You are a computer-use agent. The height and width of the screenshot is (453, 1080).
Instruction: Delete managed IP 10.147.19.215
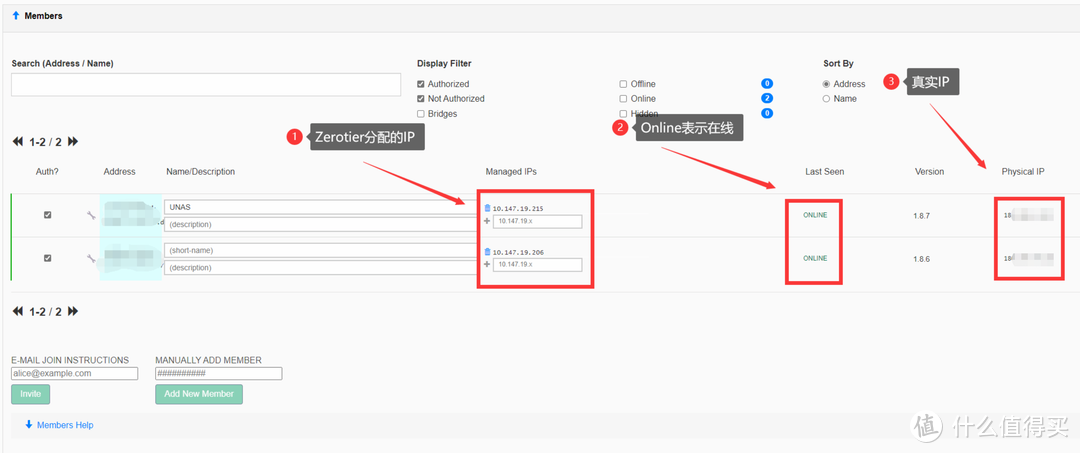point(487,208)
